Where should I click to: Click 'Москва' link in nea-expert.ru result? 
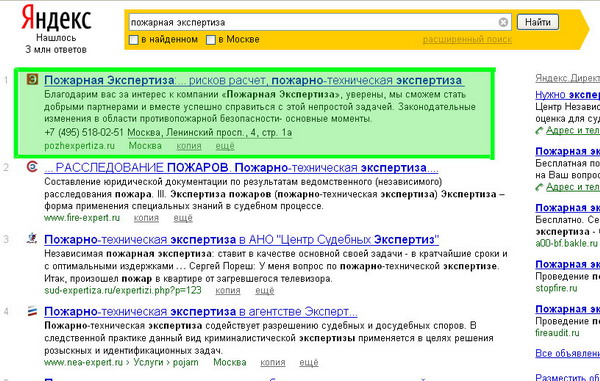230,362
